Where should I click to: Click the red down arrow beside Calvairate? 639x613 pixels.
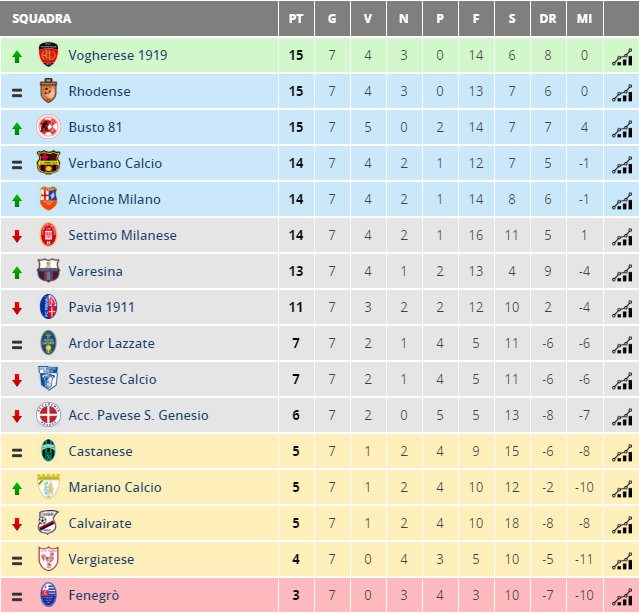click(17, 524)
